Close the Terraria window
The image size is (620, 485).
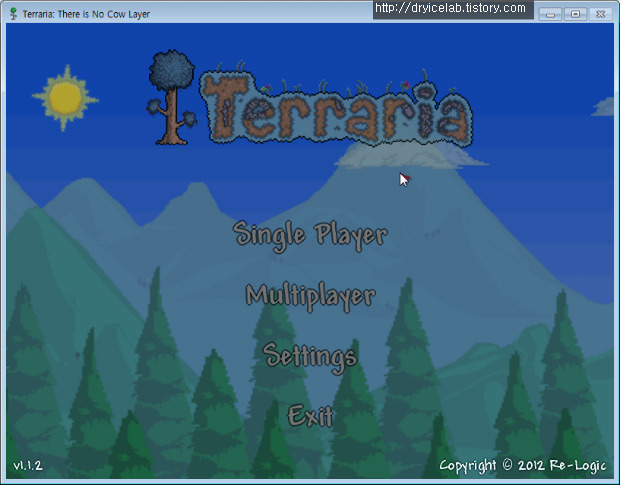601,15
